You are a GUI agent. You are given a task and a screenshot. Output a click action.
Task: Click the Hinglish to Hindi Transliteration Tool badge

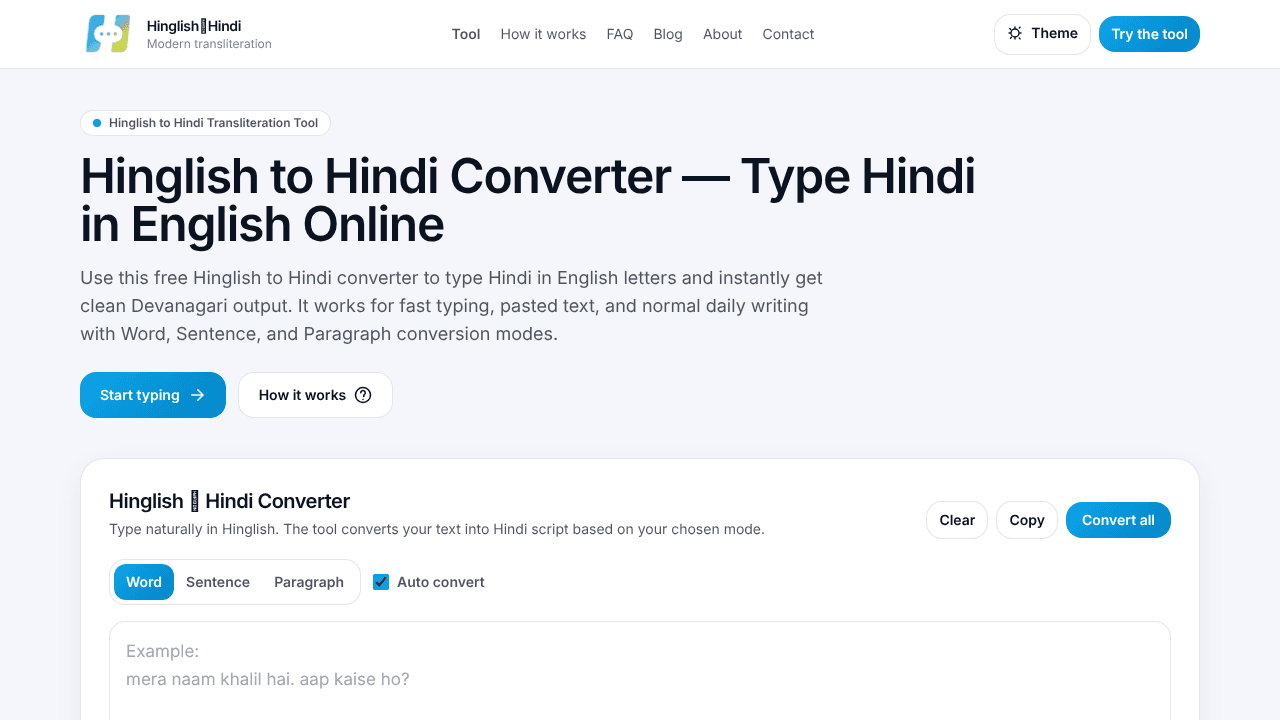205,123
